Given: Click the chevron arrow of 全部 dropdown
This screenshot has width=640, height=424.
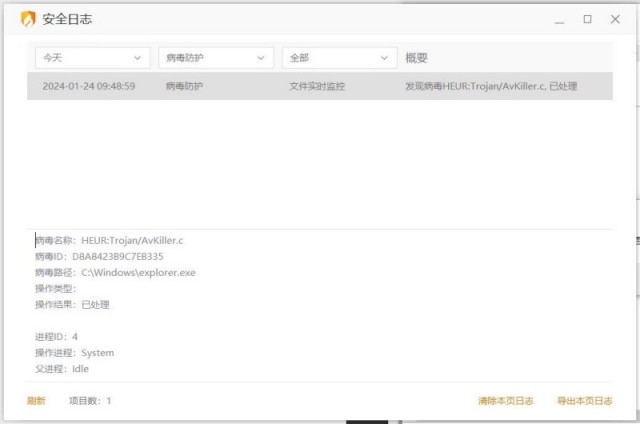Looking at the screenshot, I should 384,58.
